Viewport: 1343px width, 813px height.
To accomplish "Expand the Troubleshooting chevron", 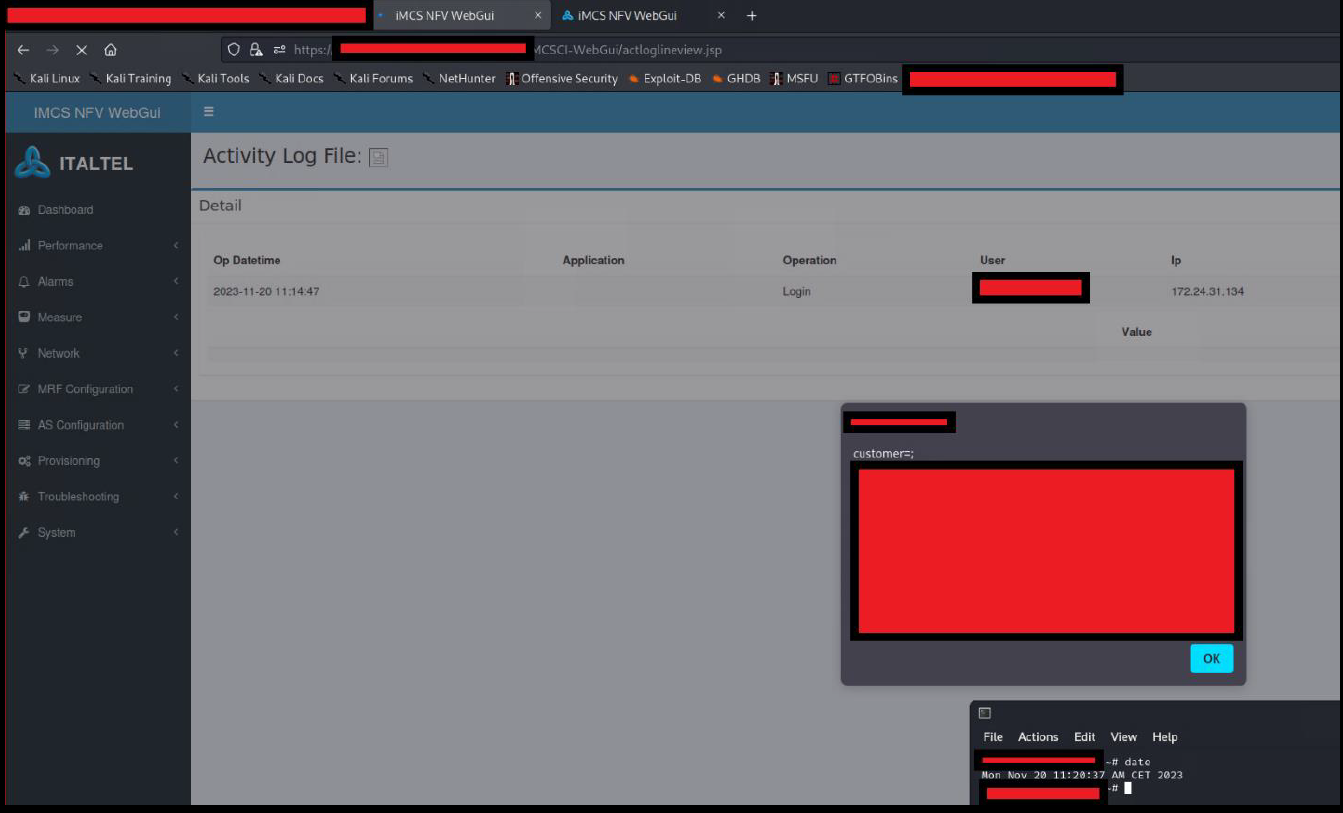I will click(176, 497).
